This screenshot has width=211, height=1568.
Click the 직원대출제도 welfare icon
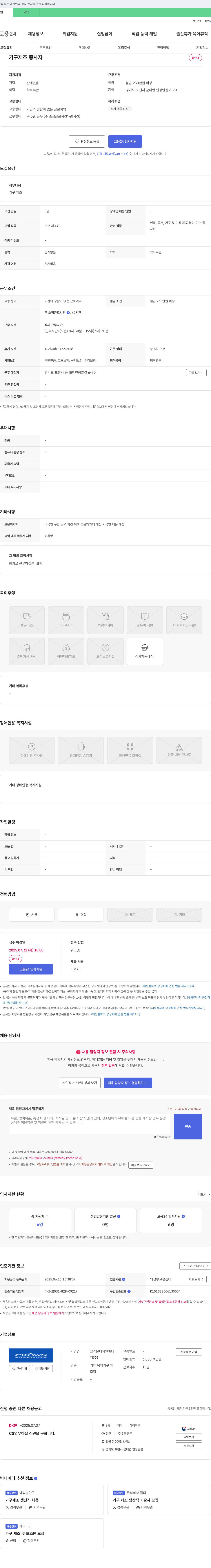(x=66, y=651)
